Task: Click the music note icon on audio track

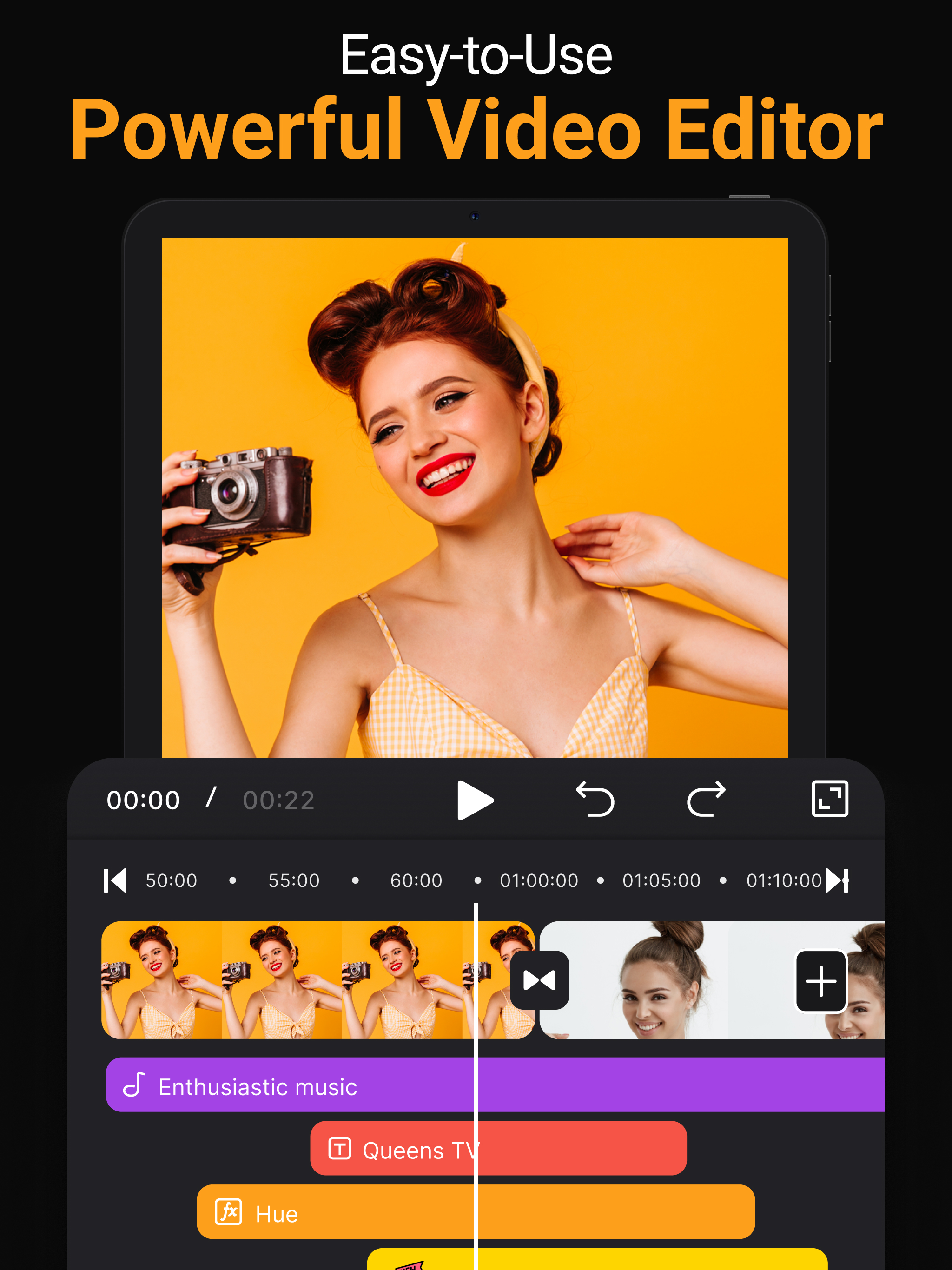Action: pos(134,1085)
